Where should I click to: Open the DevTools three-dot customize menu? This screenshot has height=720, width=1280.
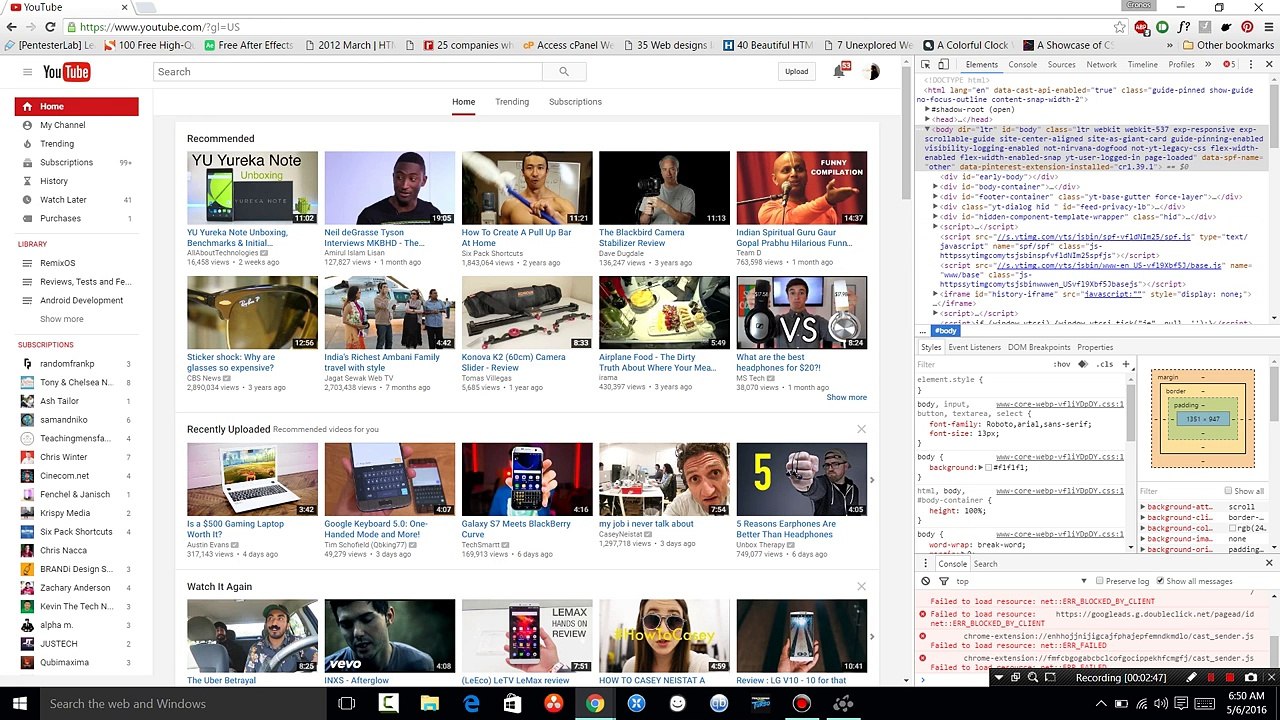tap(1250, 65)
